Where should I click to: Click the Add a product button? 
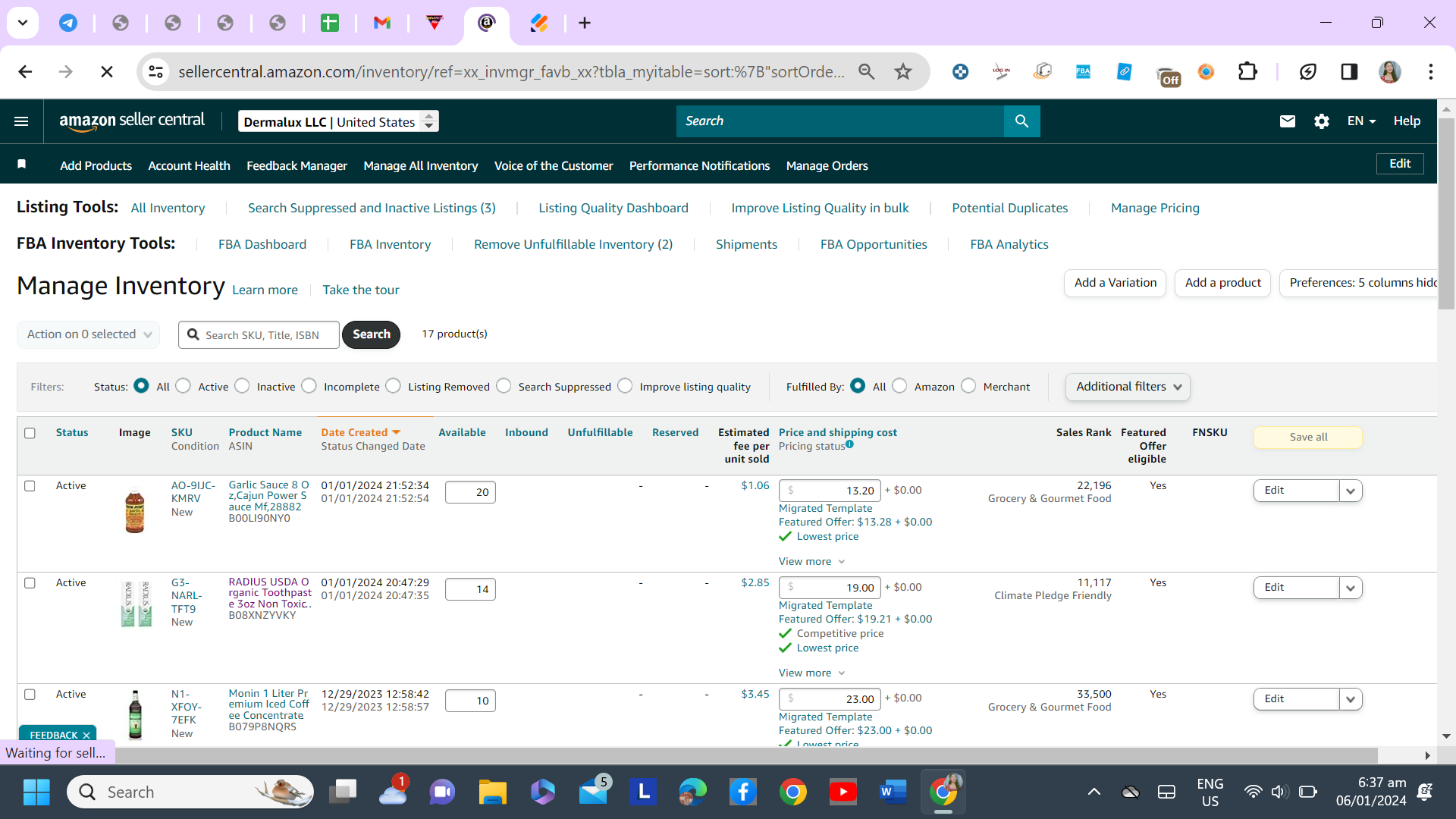coord(1222,283)
